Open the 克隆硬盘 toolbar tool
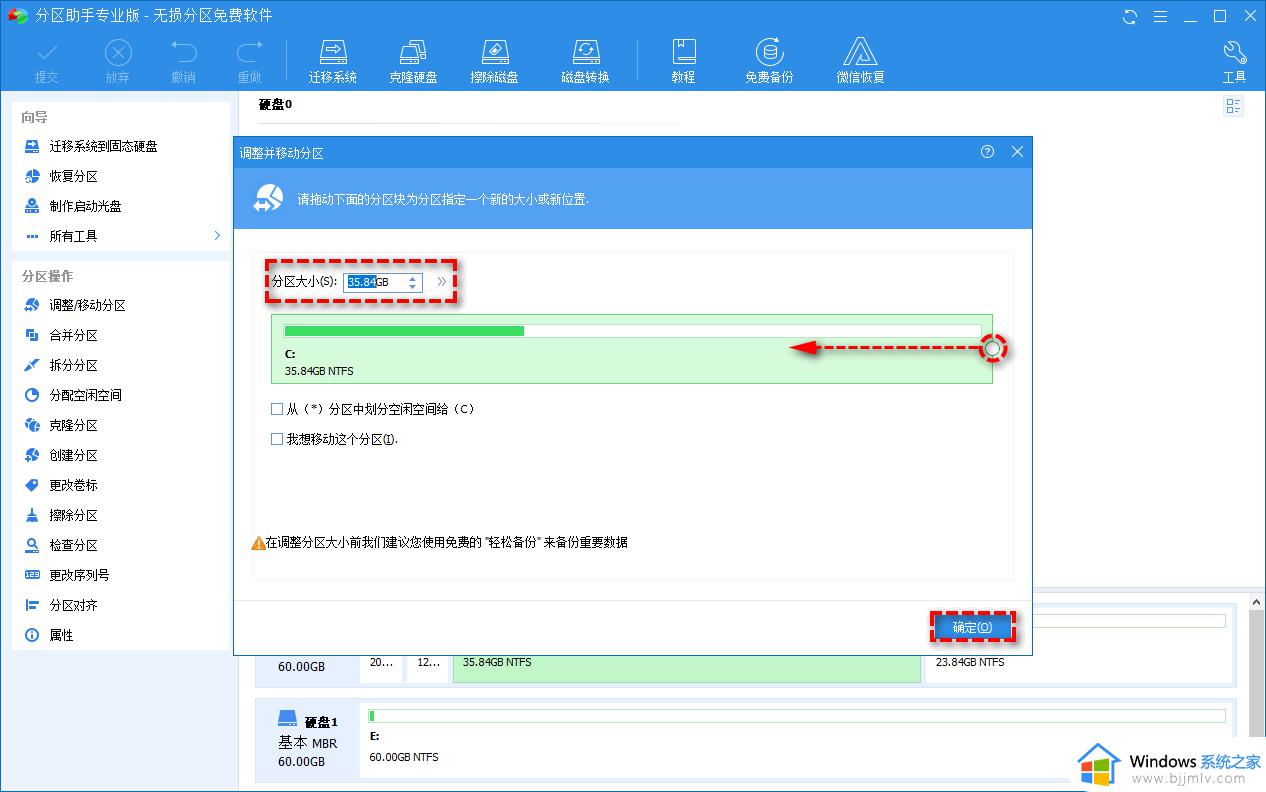 point(413,60)
